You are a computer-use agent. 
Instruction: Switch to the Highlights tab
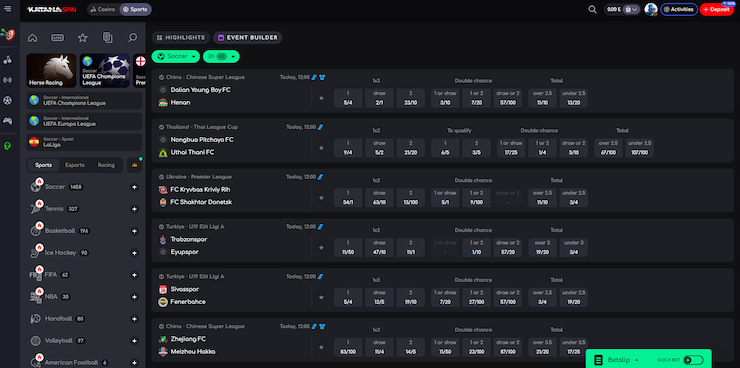181,38
